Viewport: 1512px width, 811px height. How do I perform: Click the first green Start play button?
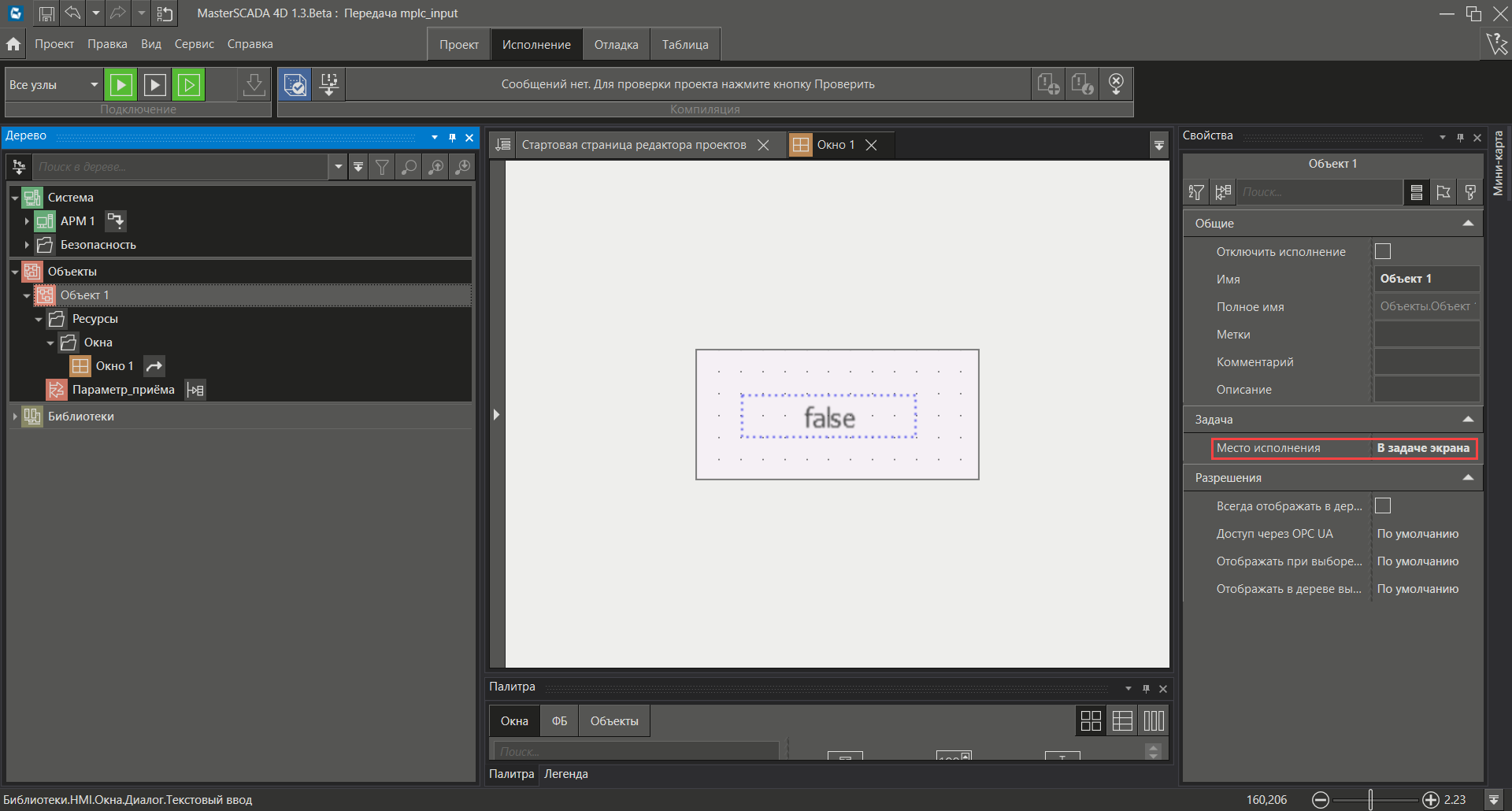point(121,85)
